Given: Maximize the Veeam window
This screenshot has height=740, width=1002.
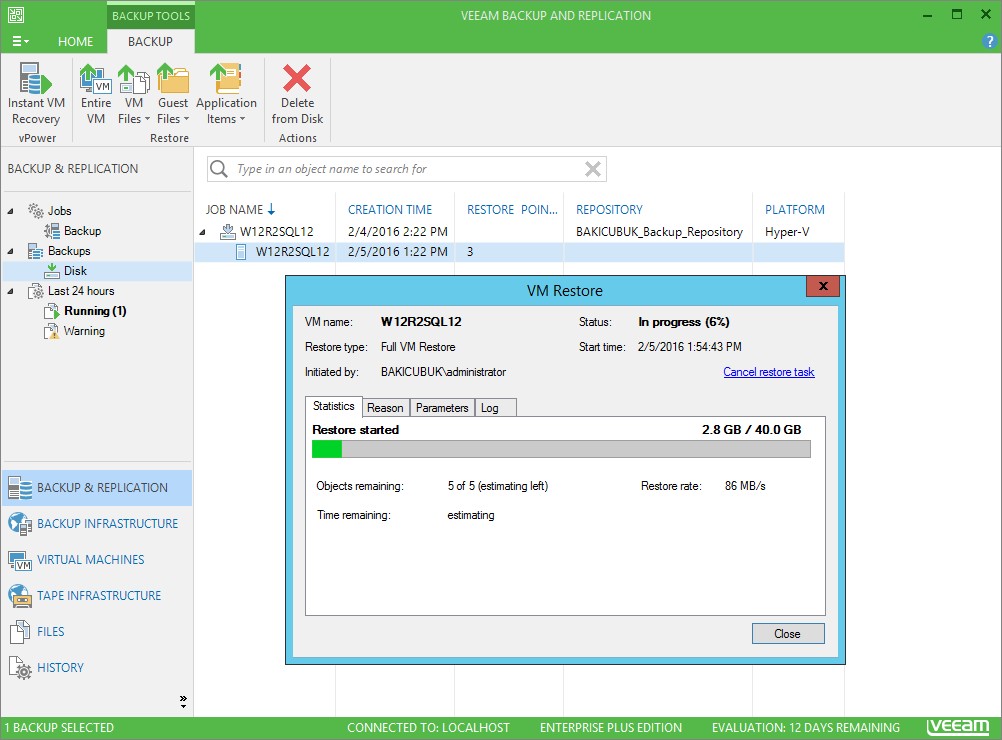Looking at the screenshot, I should 957,15.
